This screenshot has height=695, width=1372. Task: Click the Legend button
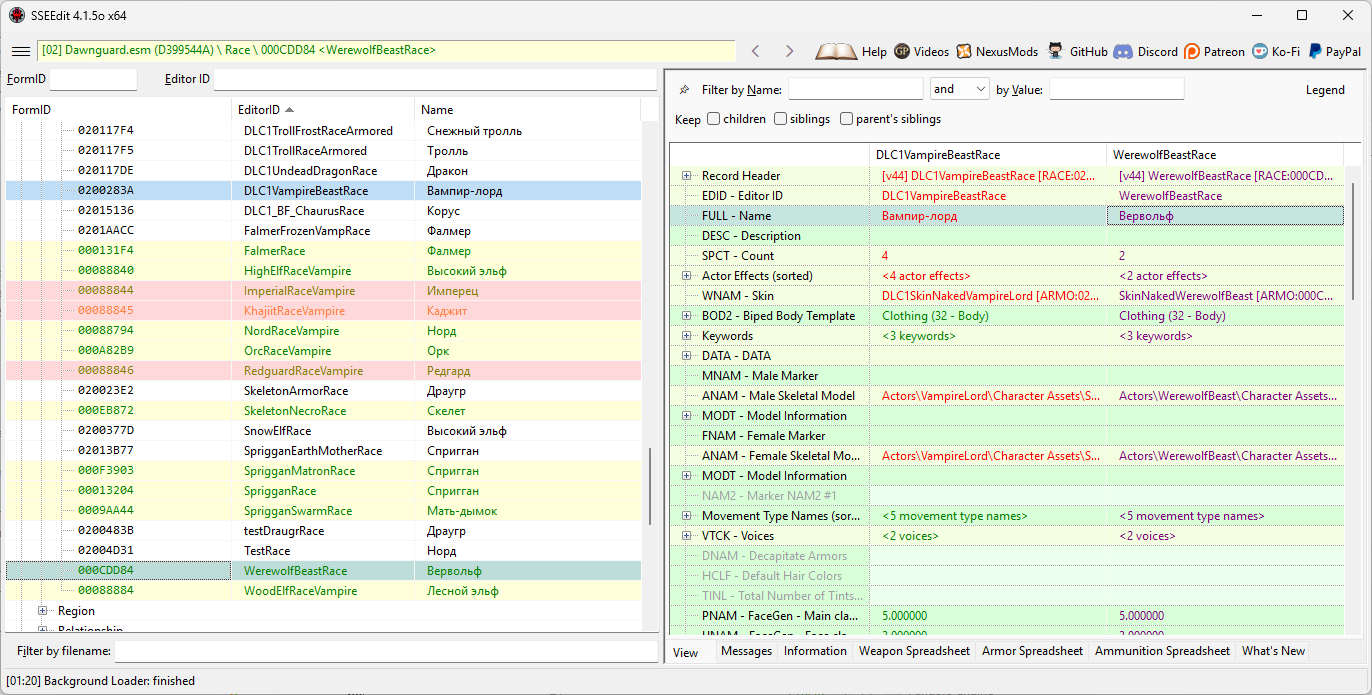(1325, 90)
